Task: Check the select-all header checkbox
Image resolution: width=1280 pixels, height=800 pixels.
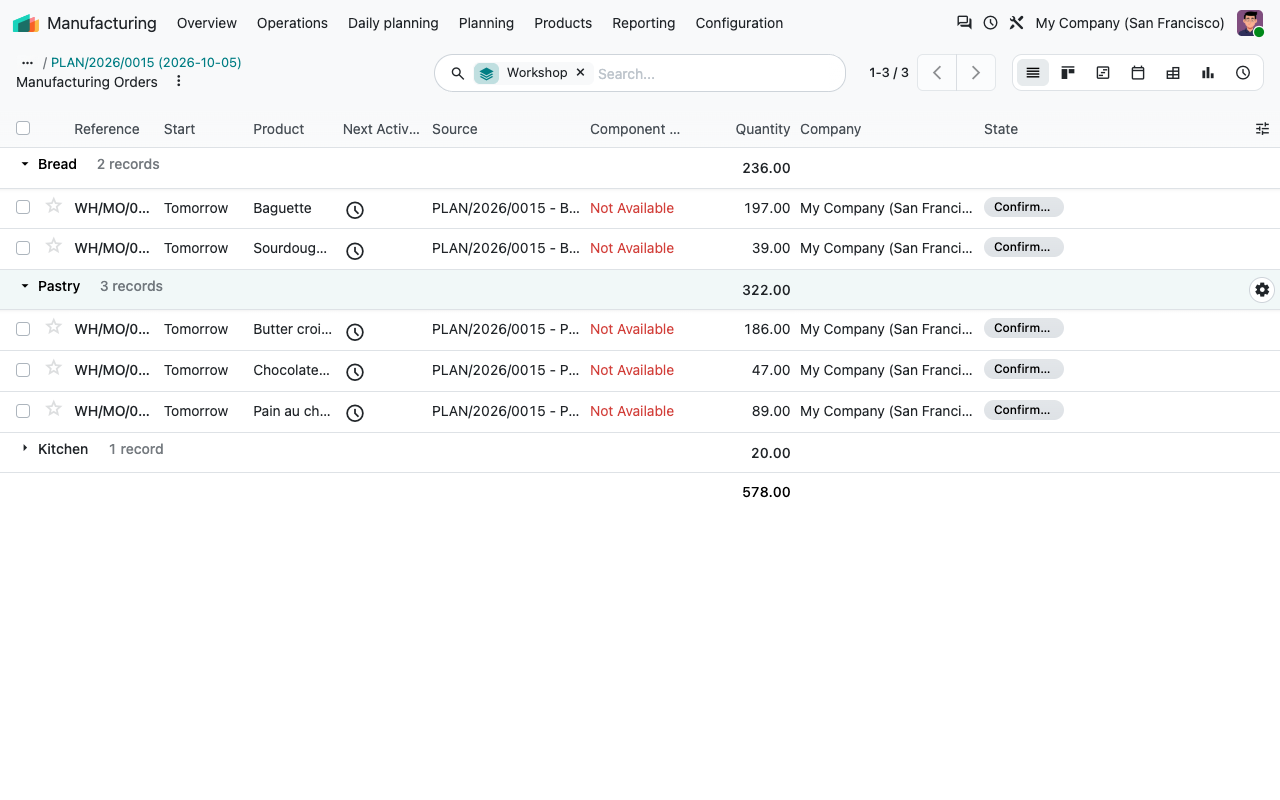Action: [x=23, y=128]
